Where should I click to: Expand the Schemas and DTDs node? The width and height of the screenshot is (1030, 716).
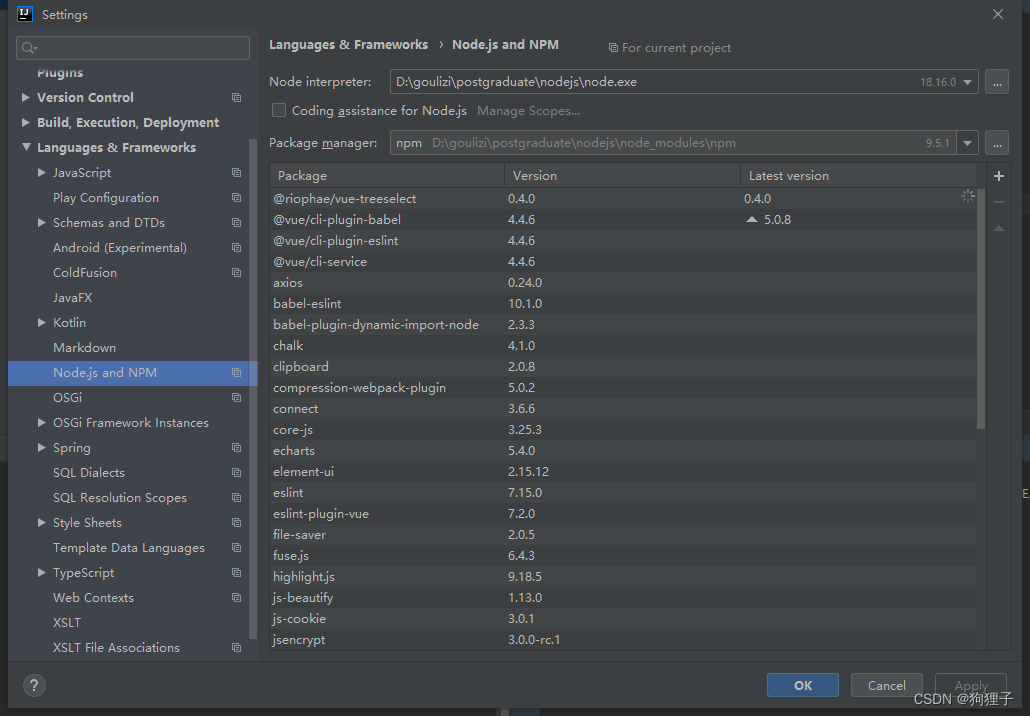[41, 223]
